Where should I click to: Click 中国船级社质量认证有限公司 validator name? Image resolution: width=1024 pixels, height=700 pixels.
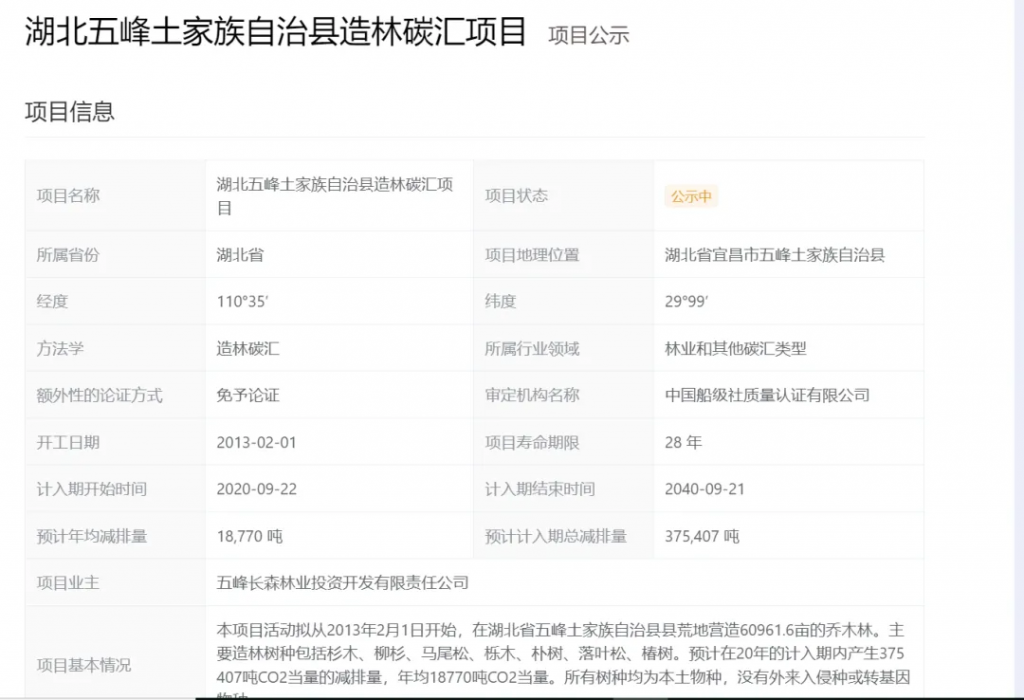[767, 395]
